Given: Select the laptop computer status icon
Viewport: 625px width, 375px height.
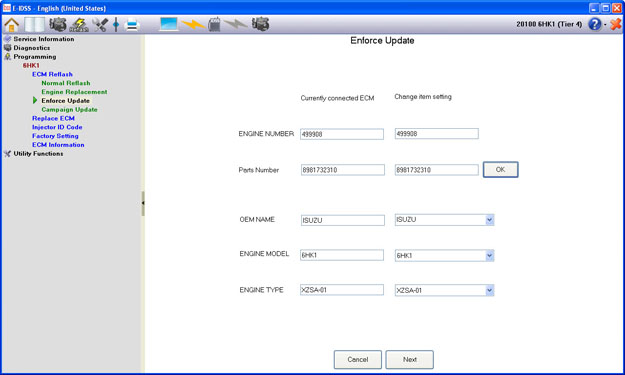Looking at the screenshot, I should pos(169,24).
